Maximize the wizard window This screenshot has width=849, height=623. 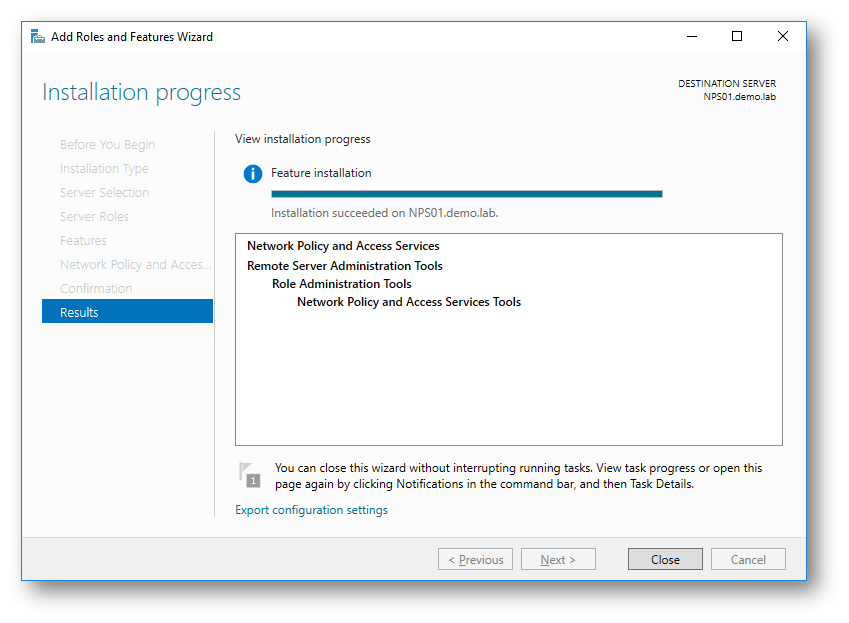737,37
